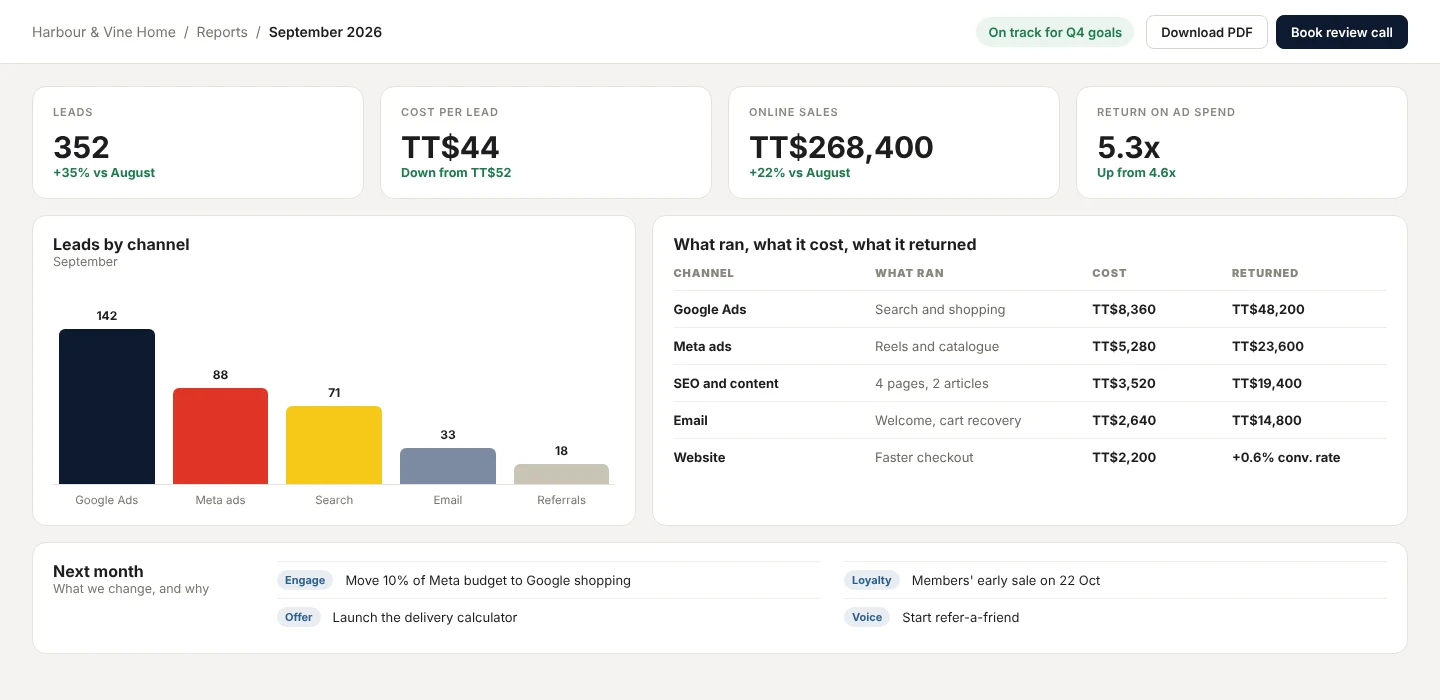Click the Offer tag
The width and height of the screenshot is (1440, 700).
(299, 617)
